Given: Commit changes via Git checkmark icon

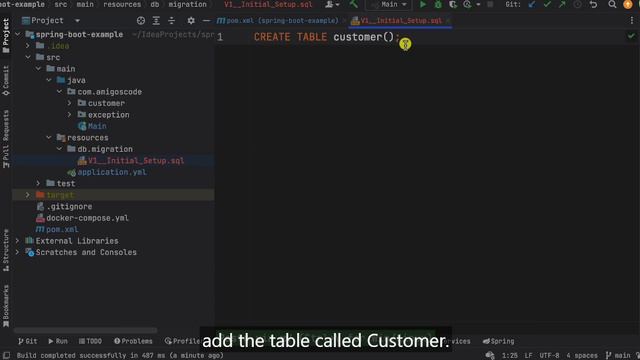Looking at the screenshot, I should (547, 4).
